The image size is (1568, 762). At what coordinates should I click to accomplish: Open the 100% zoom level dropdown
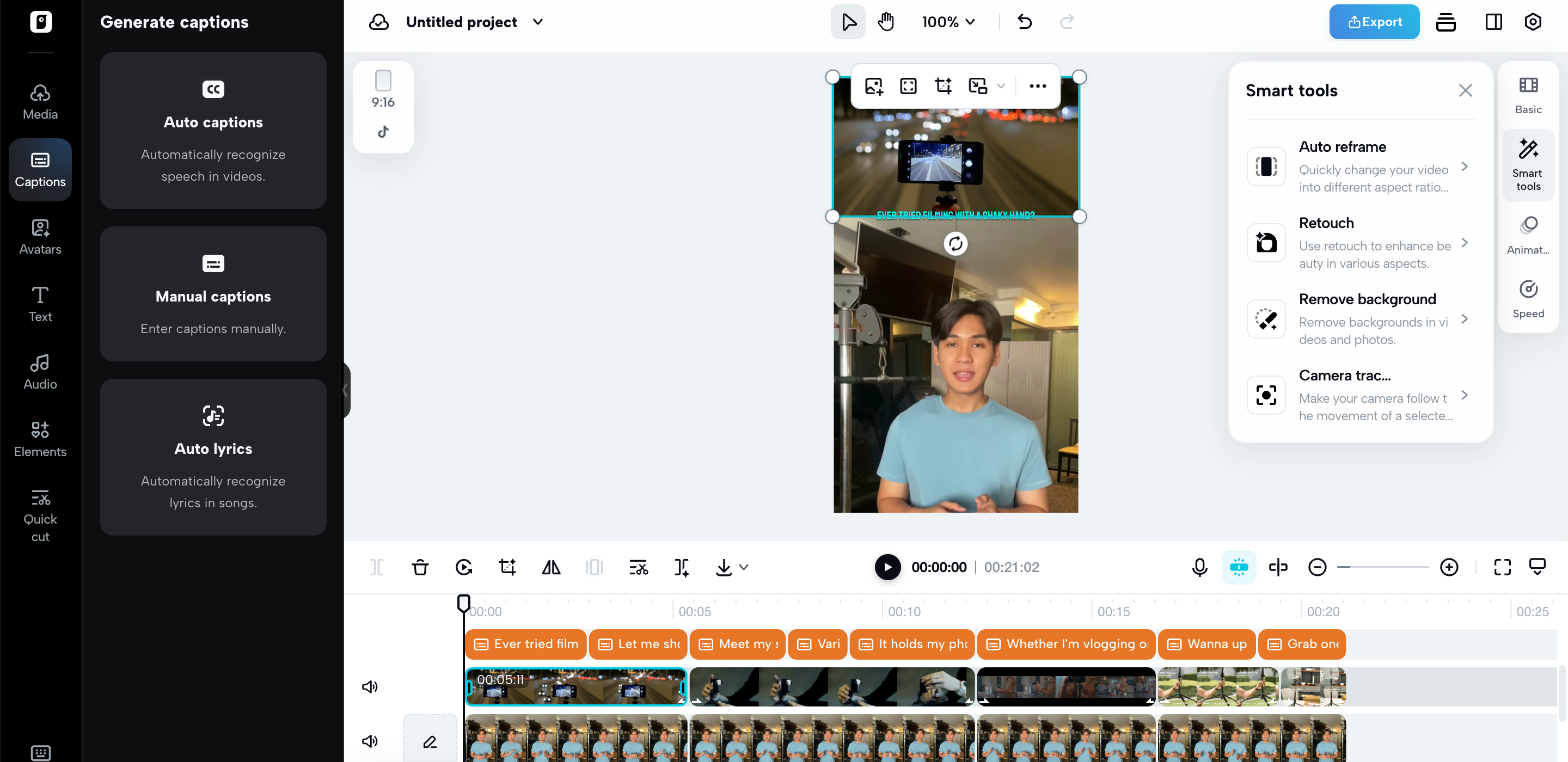click(x=947, y=22)
